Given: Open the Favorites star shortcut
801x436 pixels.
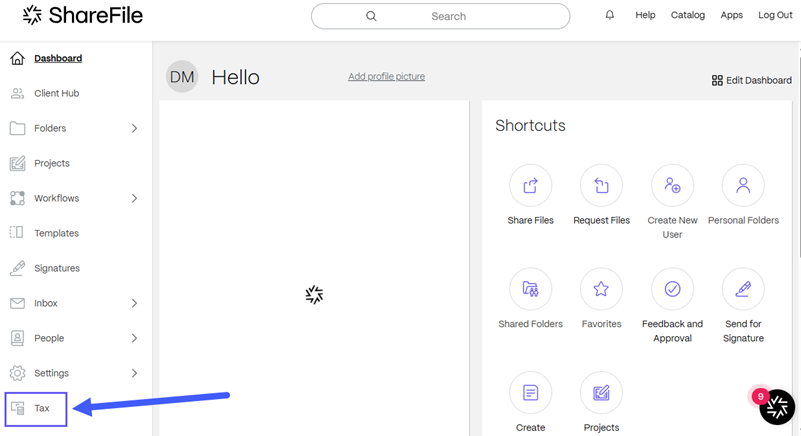Looking at the screenshot, I should click(x=601, y=289).
